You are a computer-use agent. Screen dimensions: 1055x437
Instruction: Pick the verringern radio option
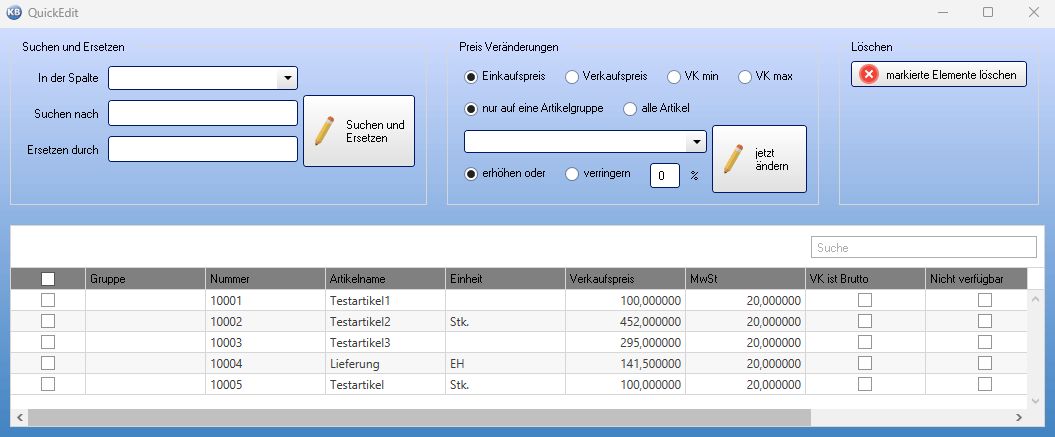pyautogui.click(x=572, y=174)
